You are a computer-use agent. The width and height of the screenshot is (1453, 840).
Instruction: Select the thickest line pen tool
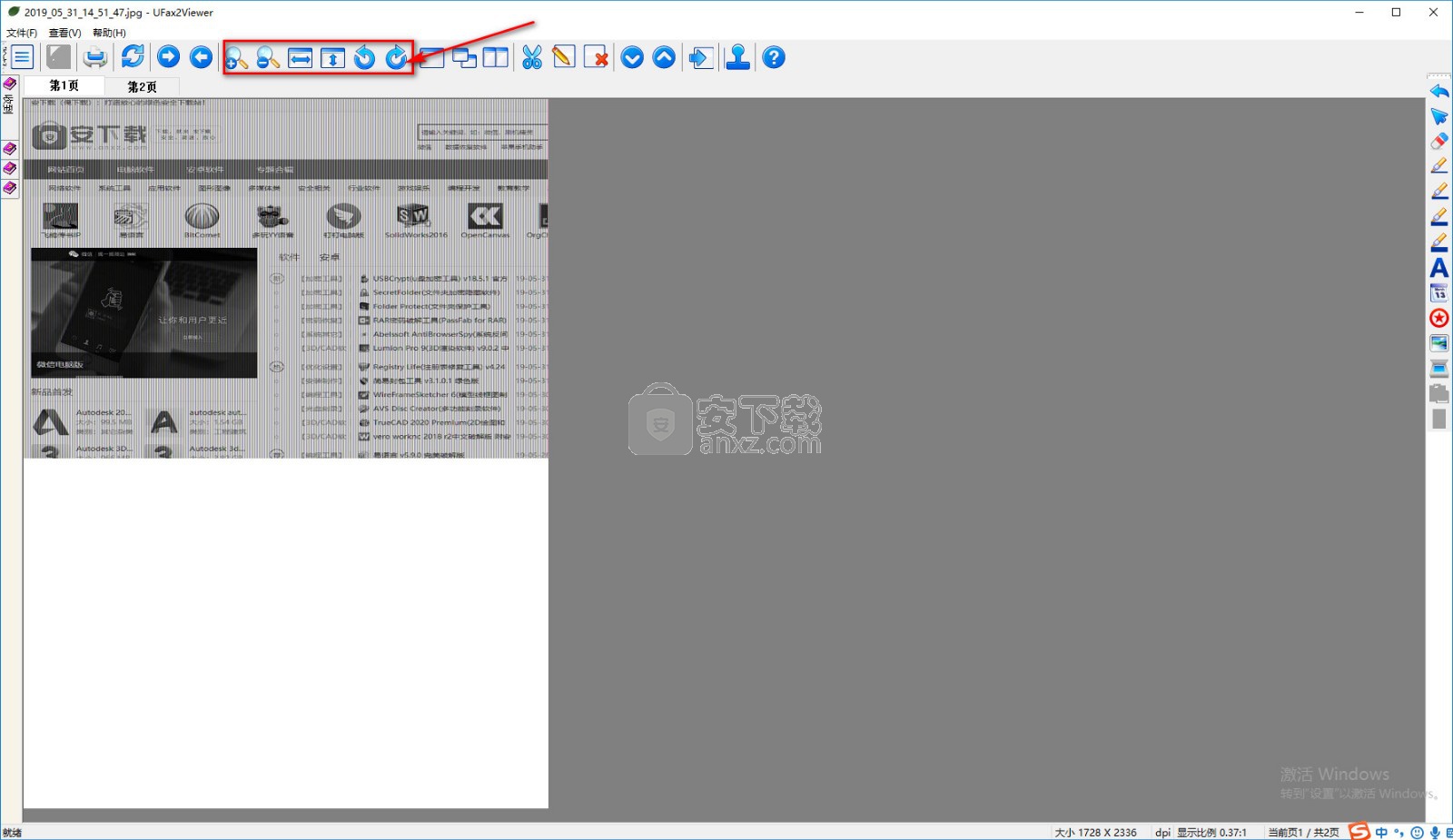pos(1439,242)
